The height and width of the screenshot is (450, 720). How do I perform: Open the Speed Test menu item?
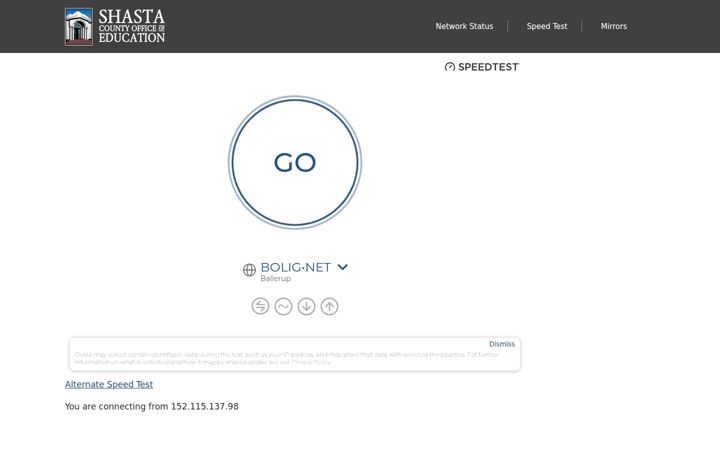click(547, 26)
